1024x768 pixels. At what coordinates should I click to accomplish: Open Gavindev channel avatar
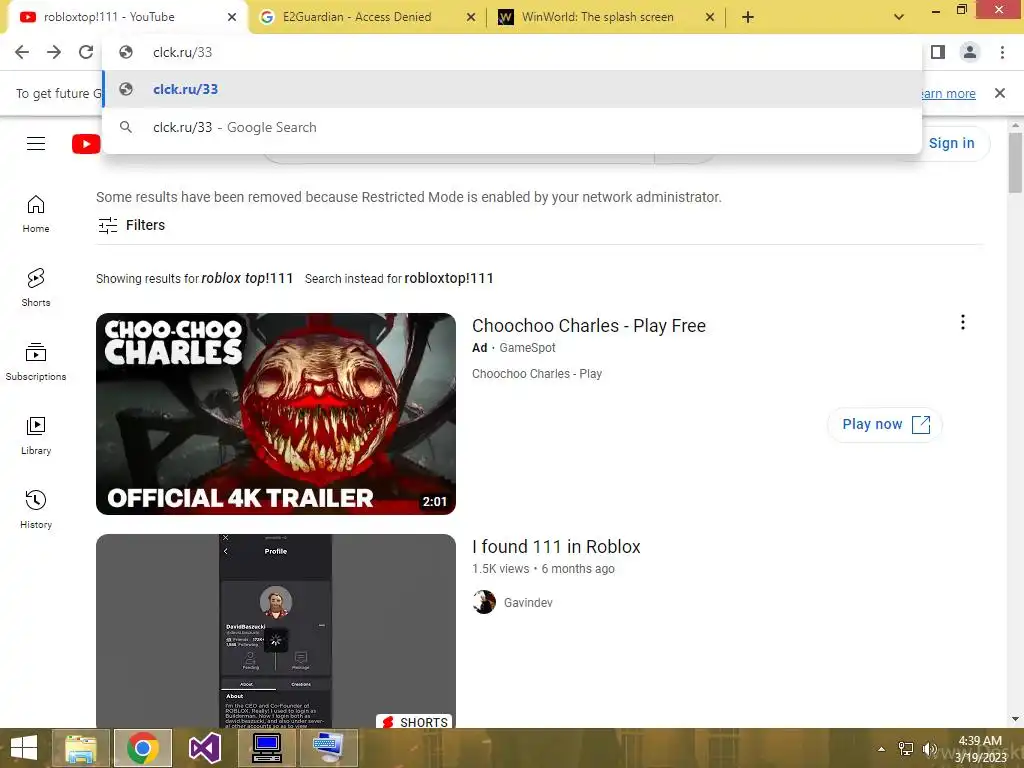click(x=484, y=602)
